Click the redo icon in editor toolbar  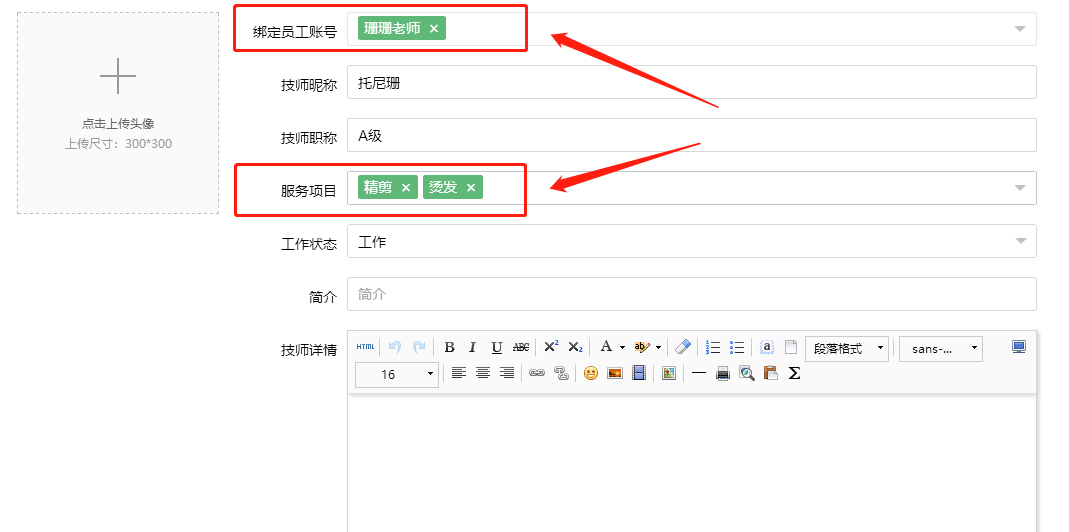point(419,347)
